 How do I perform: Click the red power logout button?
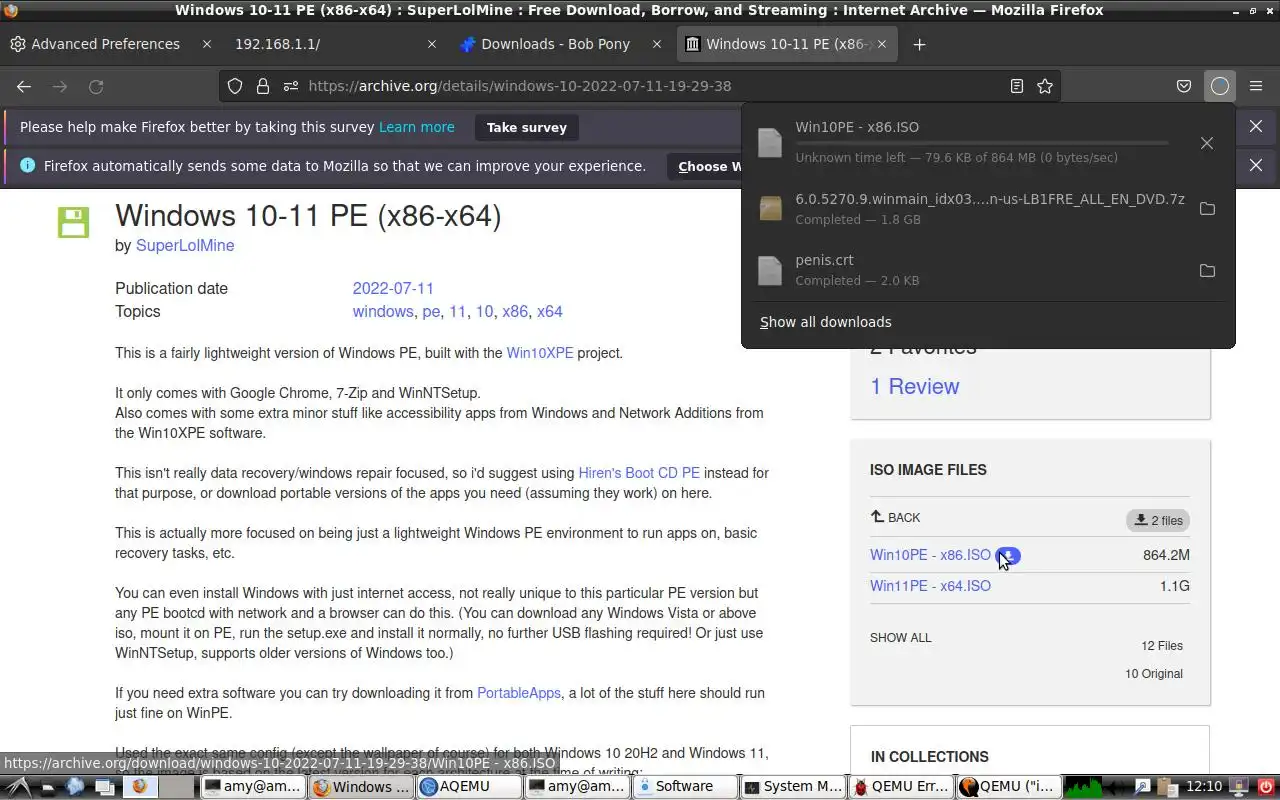[1265, 786]
